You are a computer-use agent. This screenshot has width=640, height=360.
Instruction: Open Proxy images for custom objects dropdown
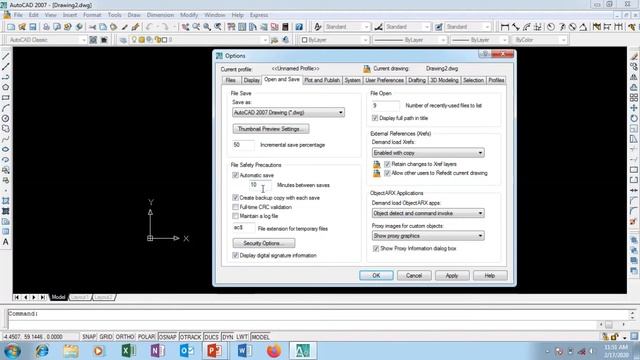point(428,236)
